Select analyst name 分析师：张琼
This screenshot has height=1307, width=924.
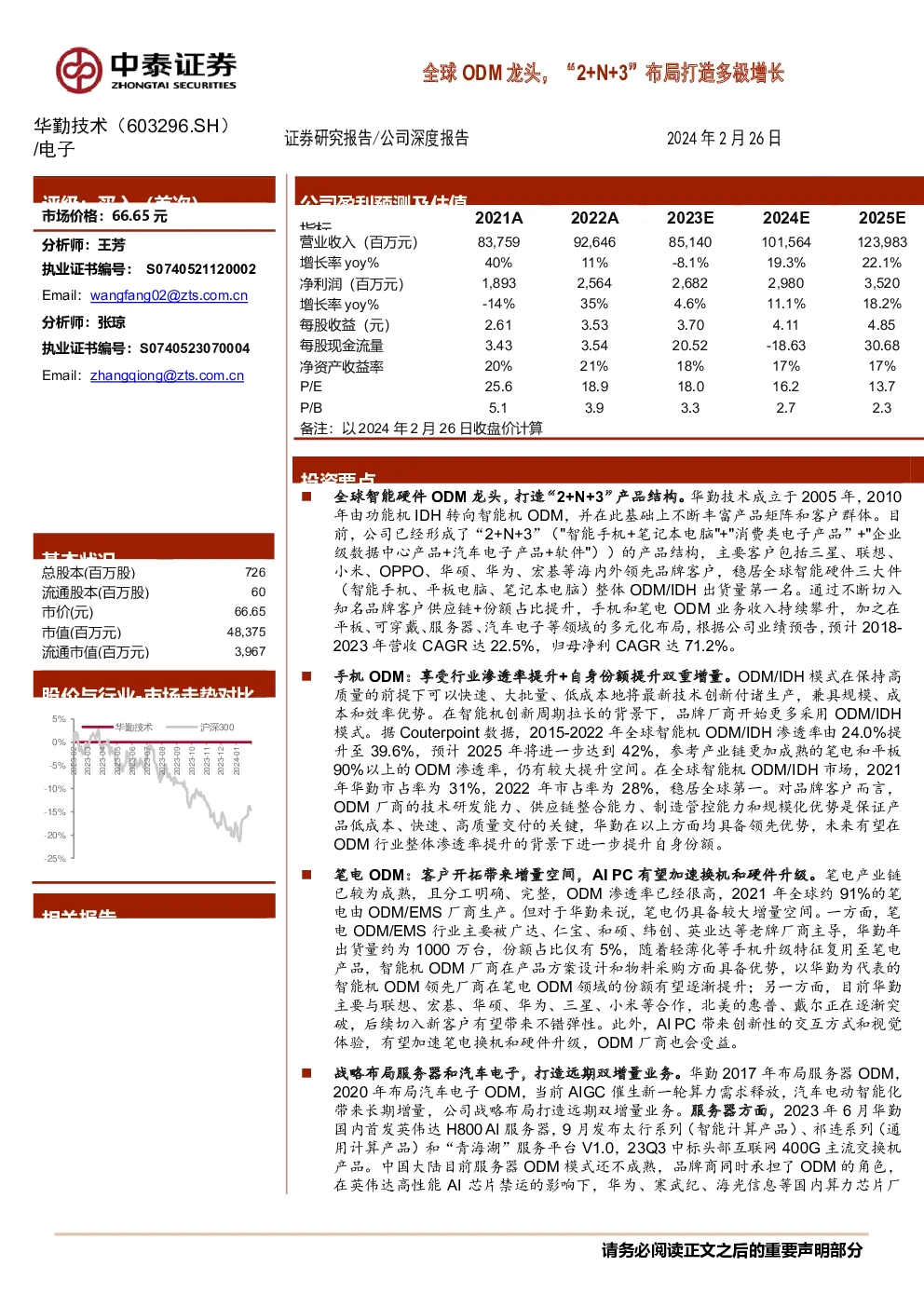click(x=83, y=322)
